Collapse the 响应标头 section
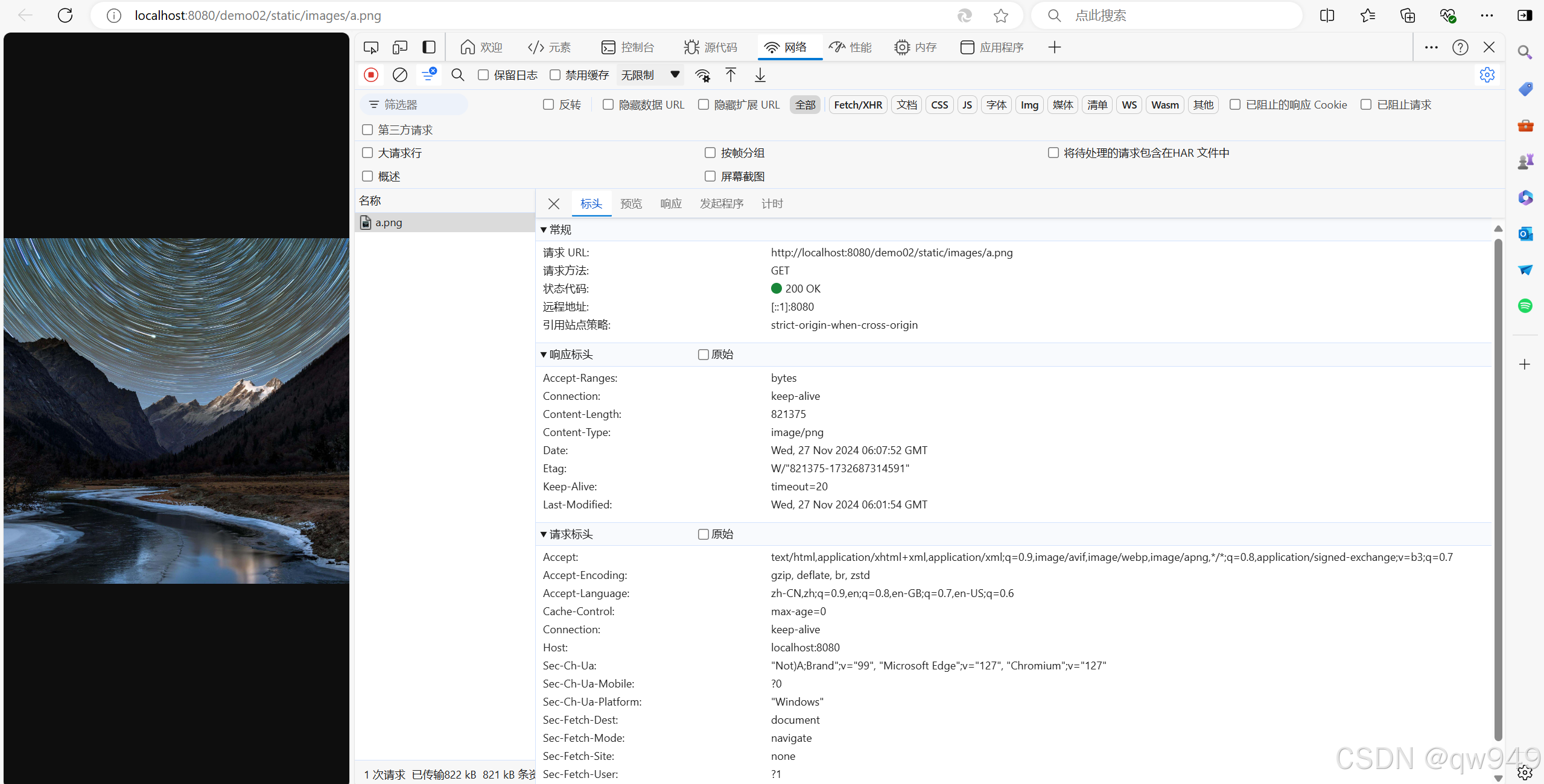Image resolution: width=1544 pixels, height=784 pixels. (x=544, y=354)
